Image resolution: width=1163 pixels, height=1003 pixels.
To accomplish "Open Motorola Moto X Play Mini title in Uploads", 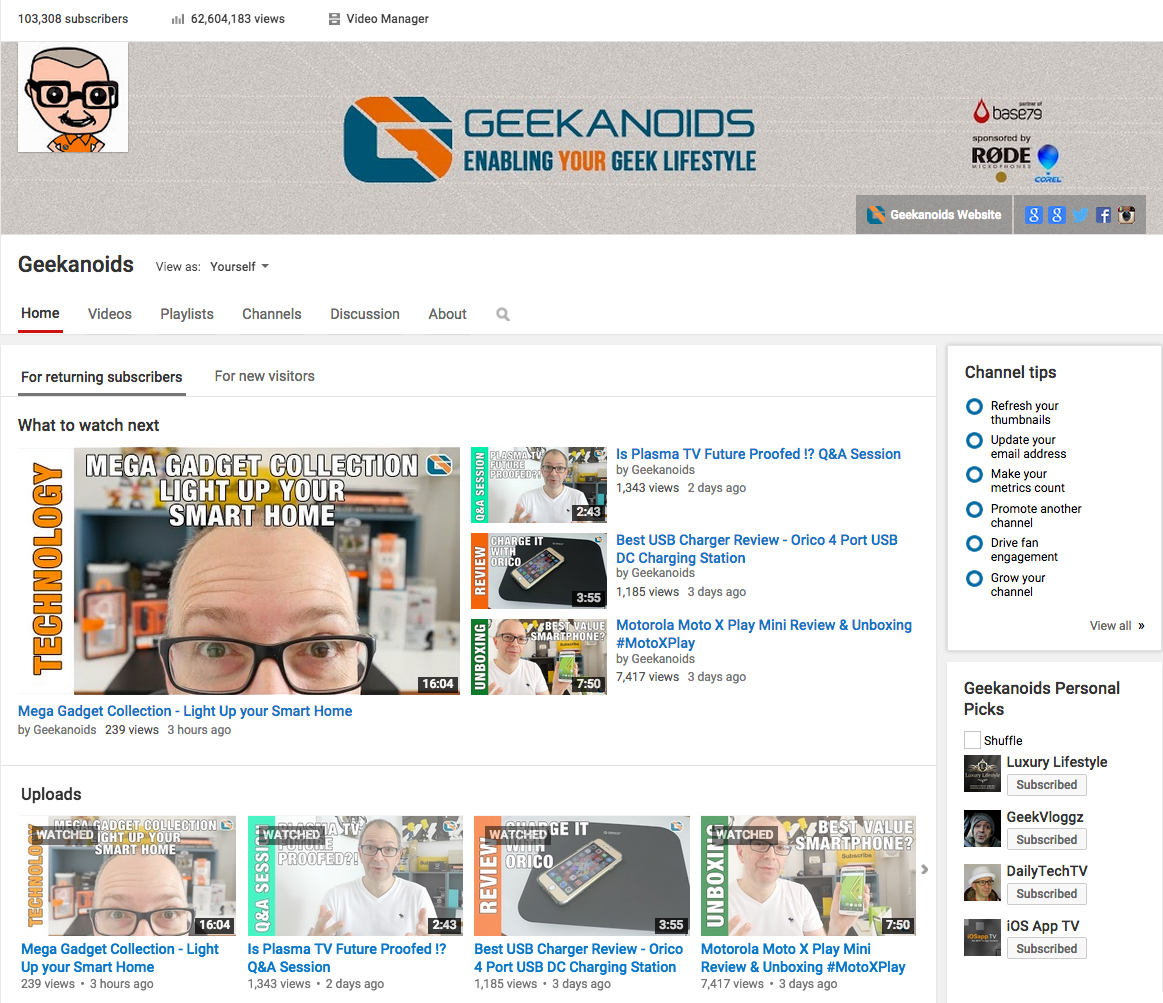I will click(x=803, y=958).
